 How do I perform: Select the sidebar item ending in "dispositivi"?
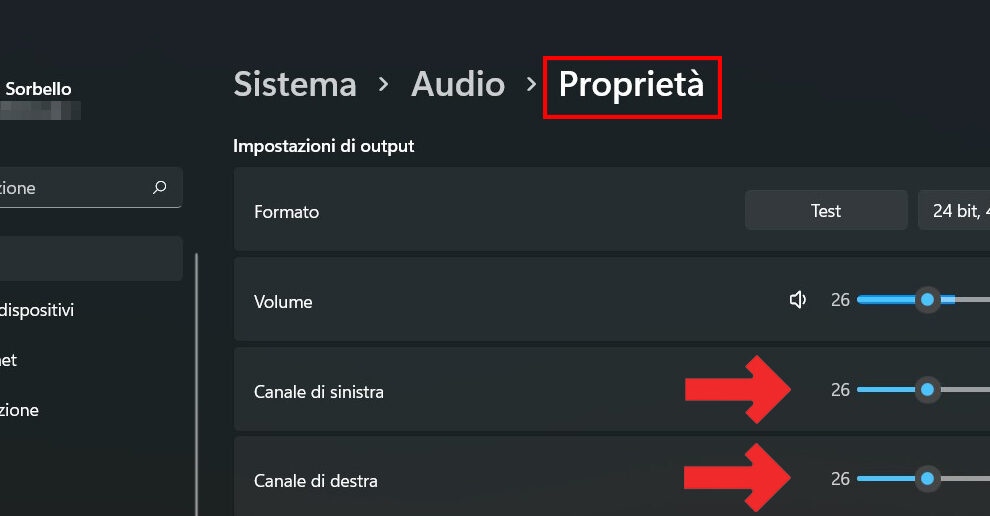[37, 310]
